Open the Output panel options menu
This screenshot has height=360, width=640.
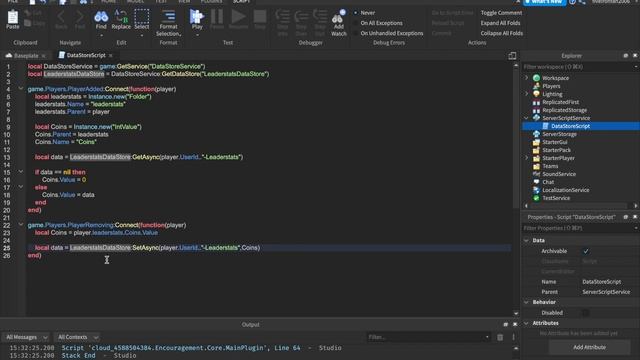[513, 337]
